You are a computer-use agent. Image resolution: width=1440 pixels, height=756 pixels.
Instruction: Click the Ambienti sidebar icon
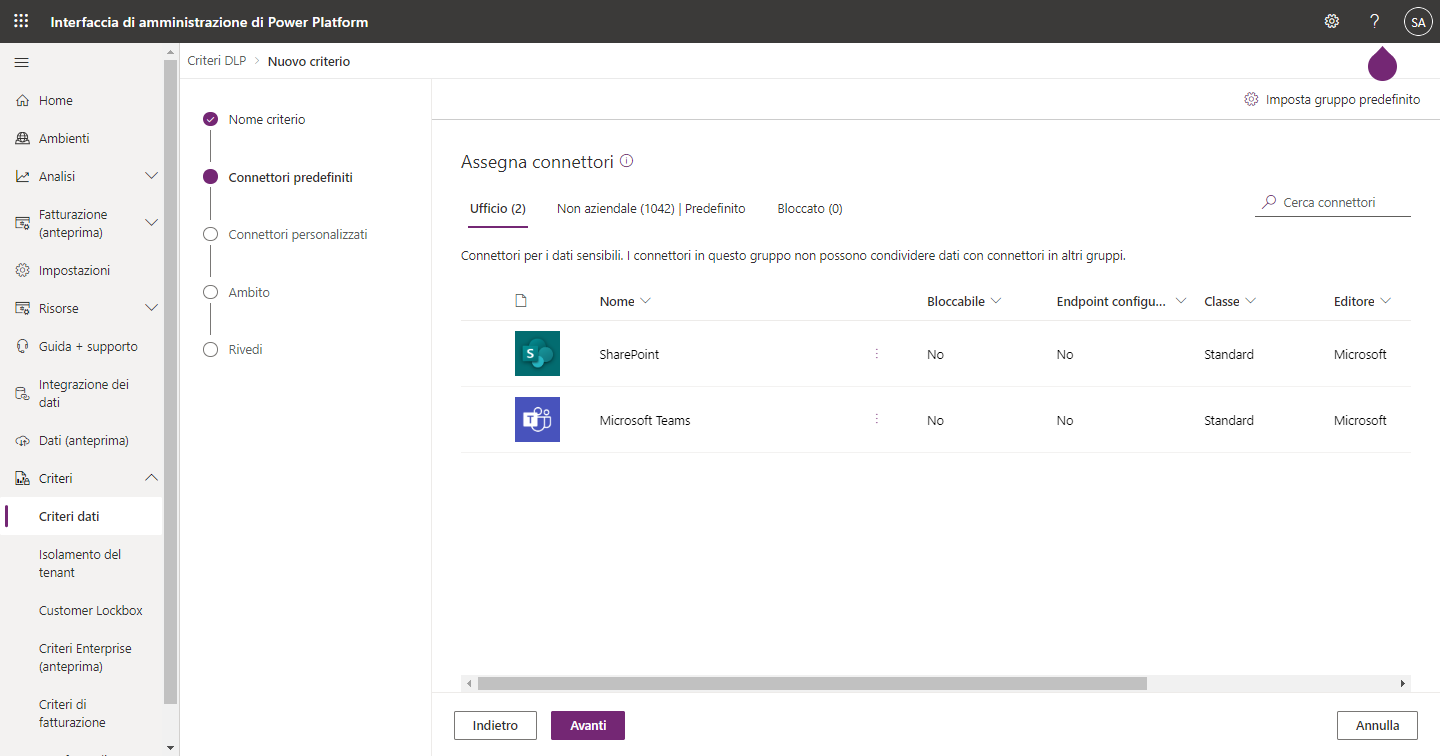click(22, 139)
